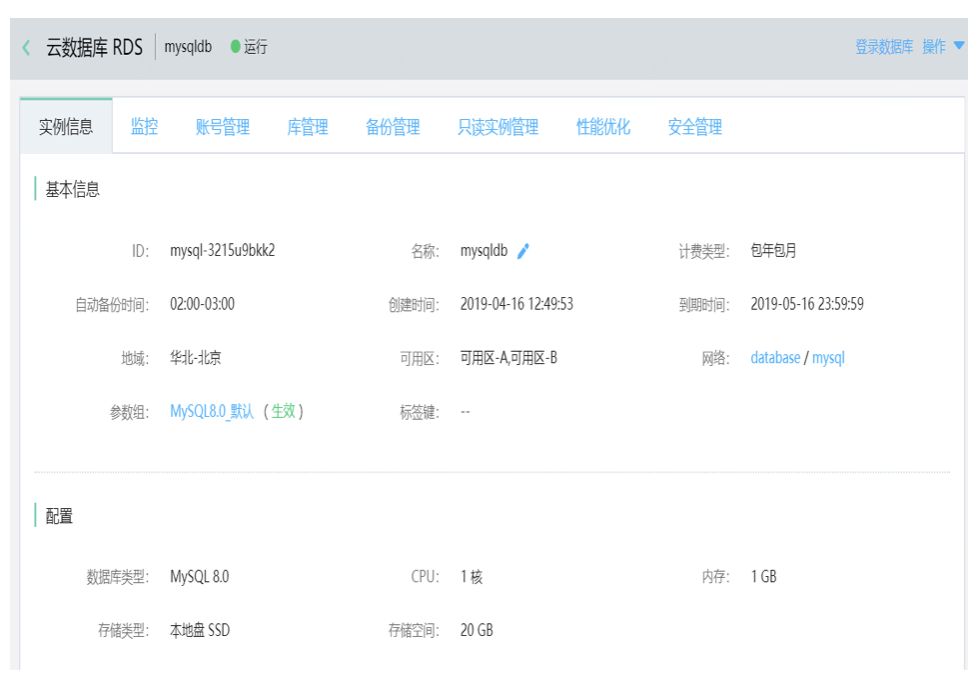Open the 性能优化 tab
980x700 pixels.
[603, 127]
